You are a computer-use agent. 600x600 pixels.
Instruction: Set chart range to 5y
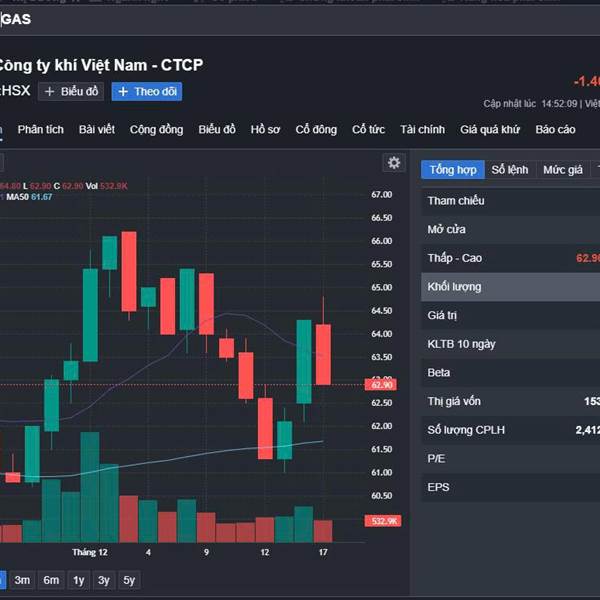[x=129, y=580]
